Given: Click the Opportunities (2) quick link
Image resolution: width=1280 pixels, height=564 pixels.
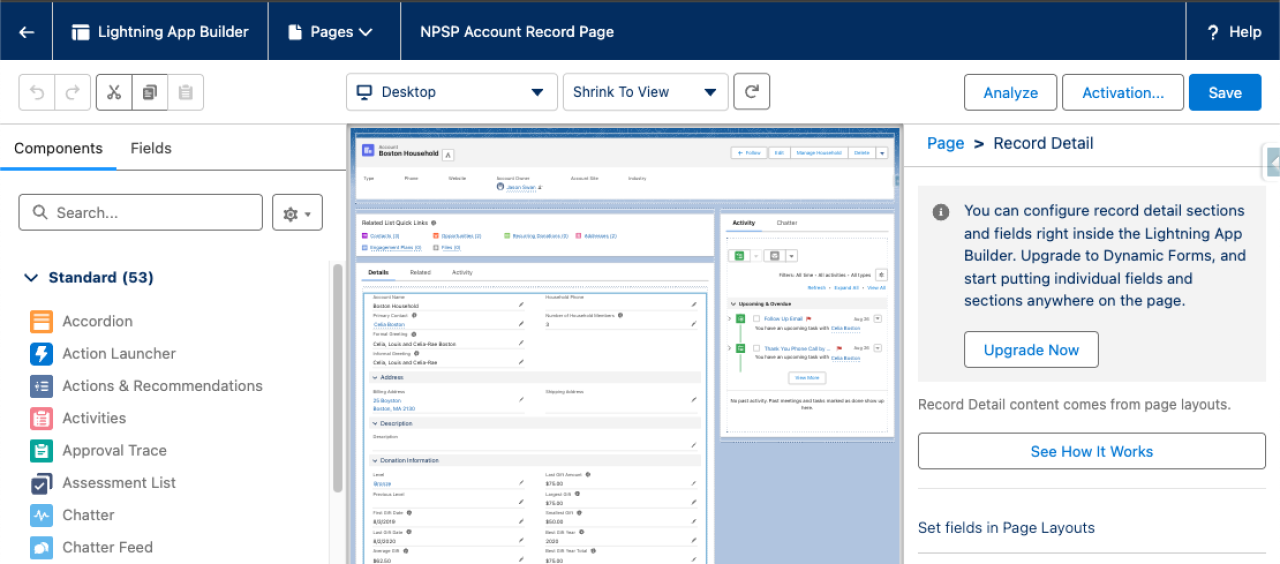Looking at the screenshot, I should [460, 236].
